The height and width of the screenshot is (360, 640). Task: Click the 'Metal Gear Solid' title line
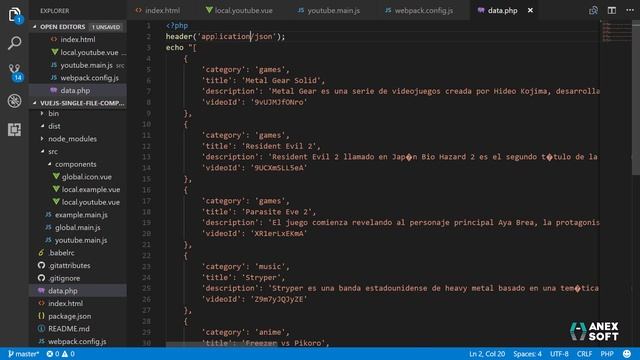click(x=263, y=80)
